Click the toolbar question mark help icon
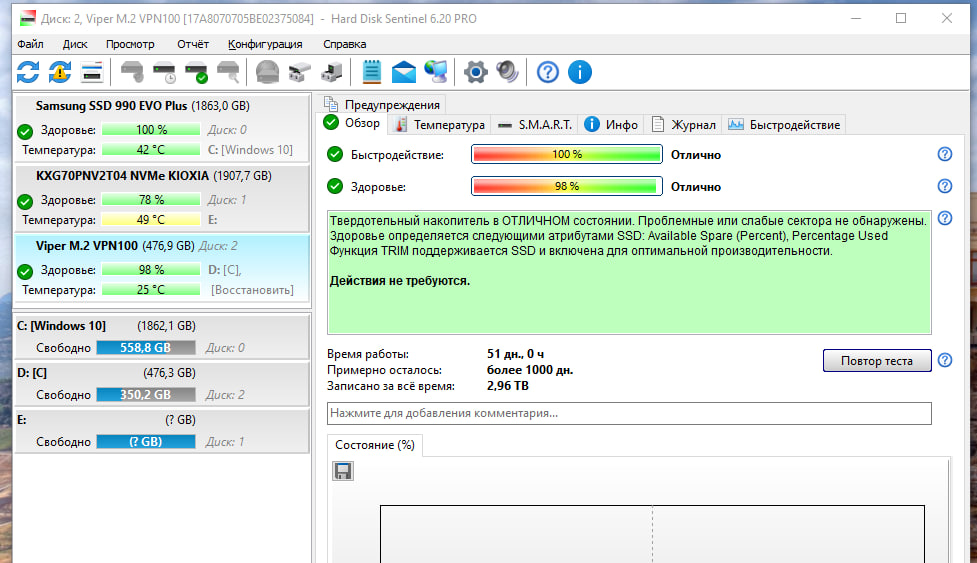Screen dimensions: 977x563 click(x=548, y=72)
